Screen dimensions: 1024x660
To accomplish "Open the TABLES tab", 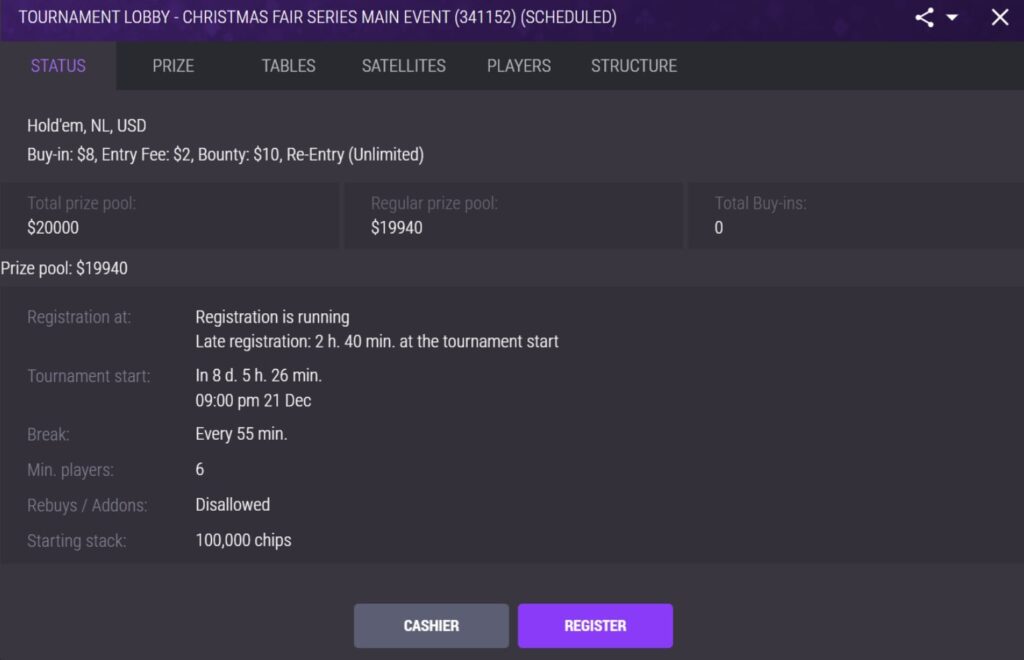I will tap(288, 66).
